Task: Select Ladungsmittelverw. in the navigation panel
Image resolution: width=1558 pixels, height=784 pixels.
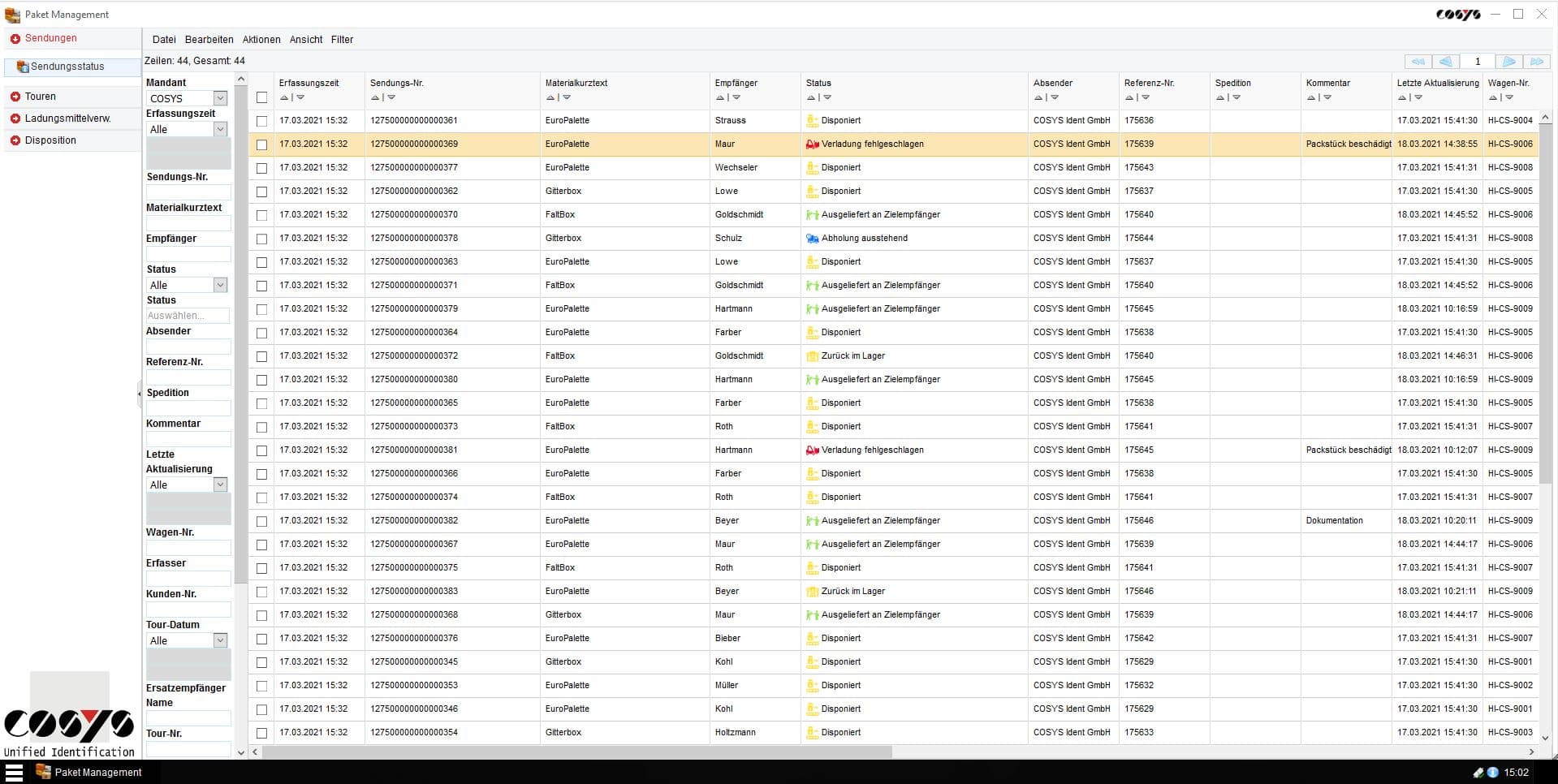Action: (69, 118)
